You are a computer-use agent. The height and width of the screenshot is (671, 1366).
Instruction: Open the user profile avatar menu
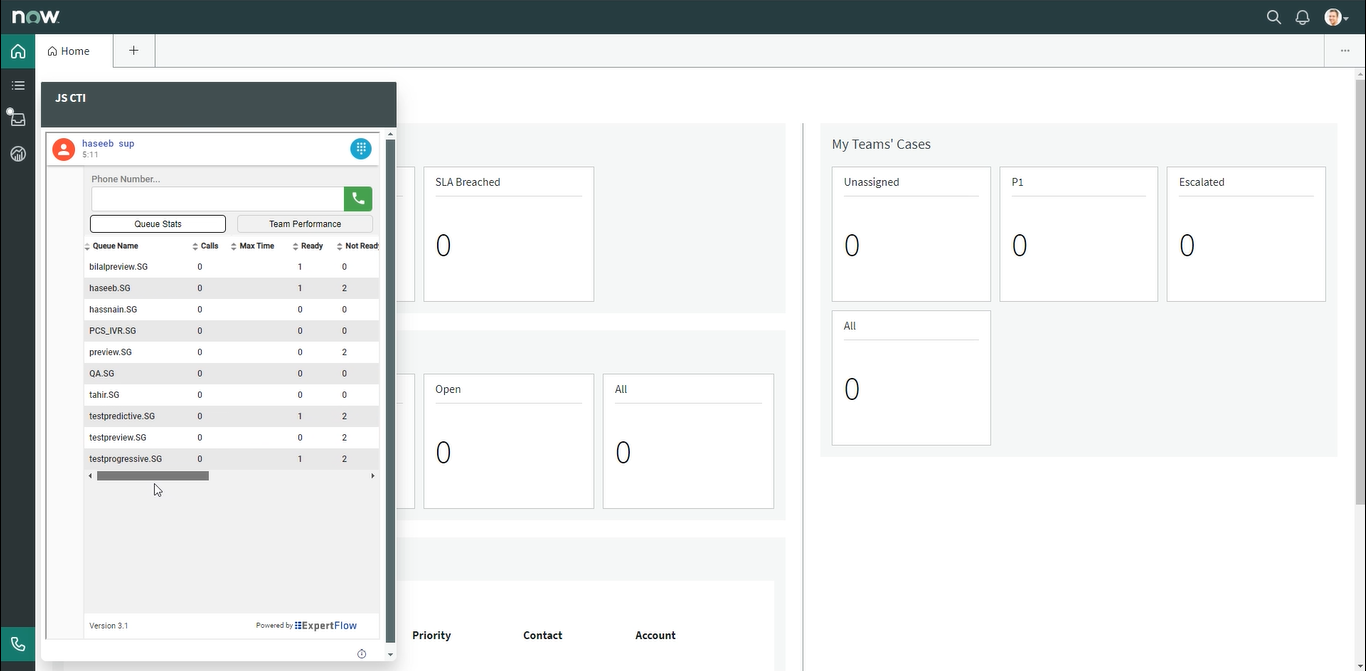(1334, 17)
